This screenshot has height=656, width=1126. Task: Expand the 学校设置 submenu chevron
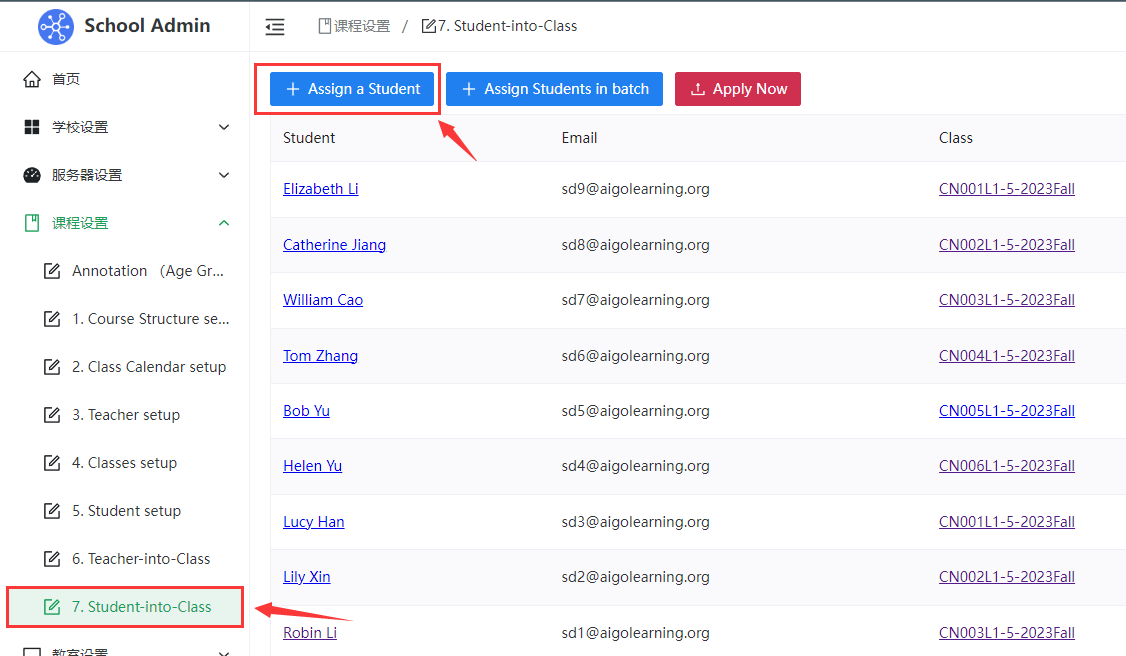pyautogui.click(x=224, y=127)
